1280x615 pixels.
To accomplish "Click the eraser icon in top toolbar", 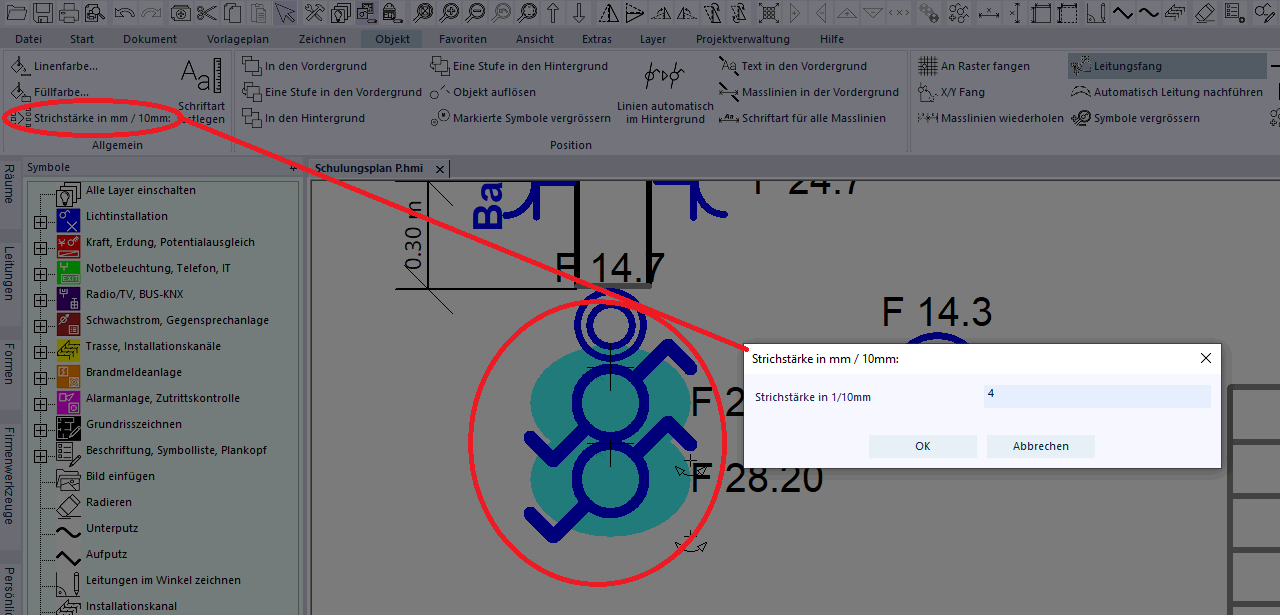I will click(1204, 13).
